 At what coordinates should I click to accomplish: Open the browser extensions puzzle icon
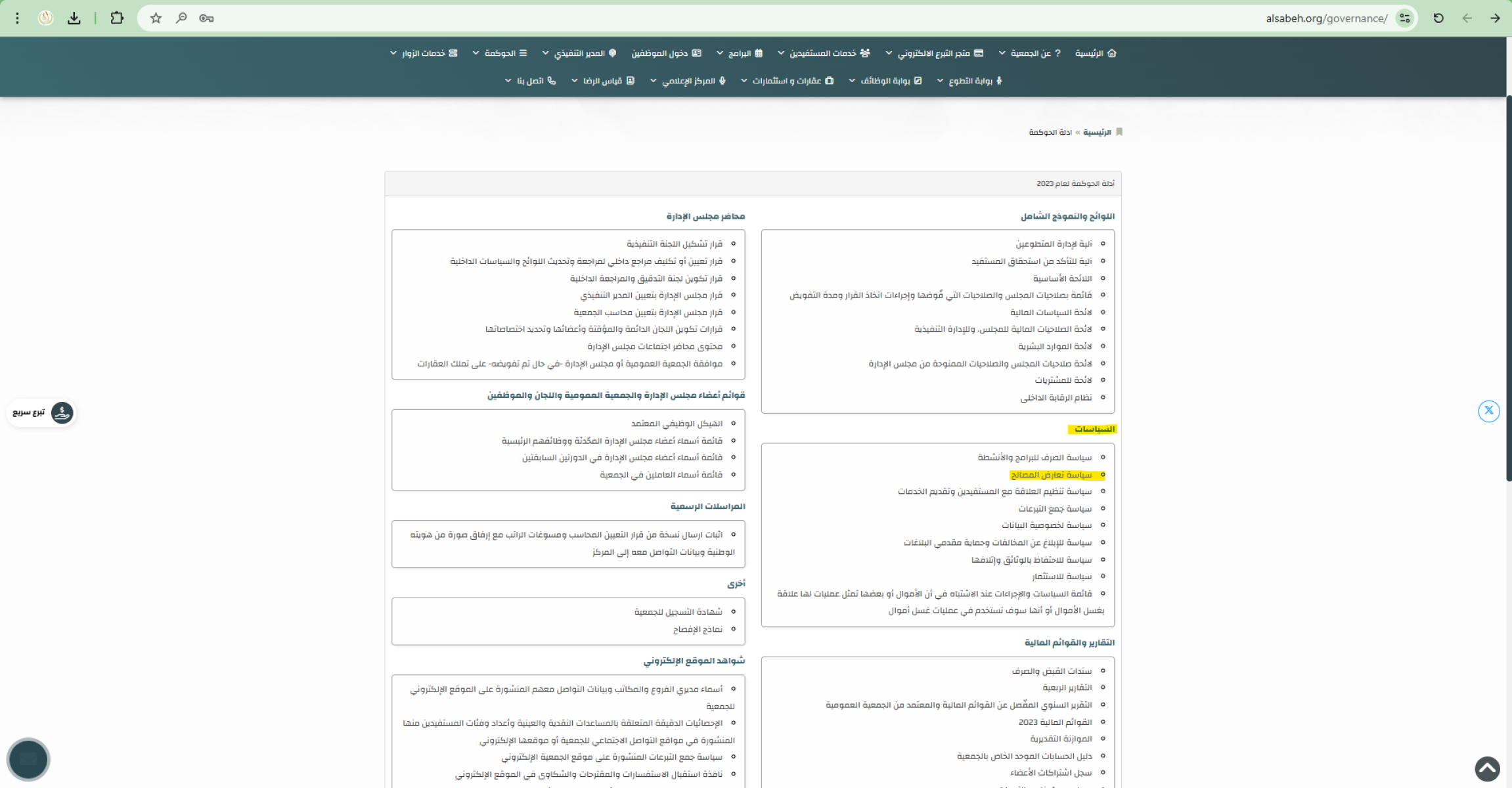pyautogui.click(x=117, y=18)
